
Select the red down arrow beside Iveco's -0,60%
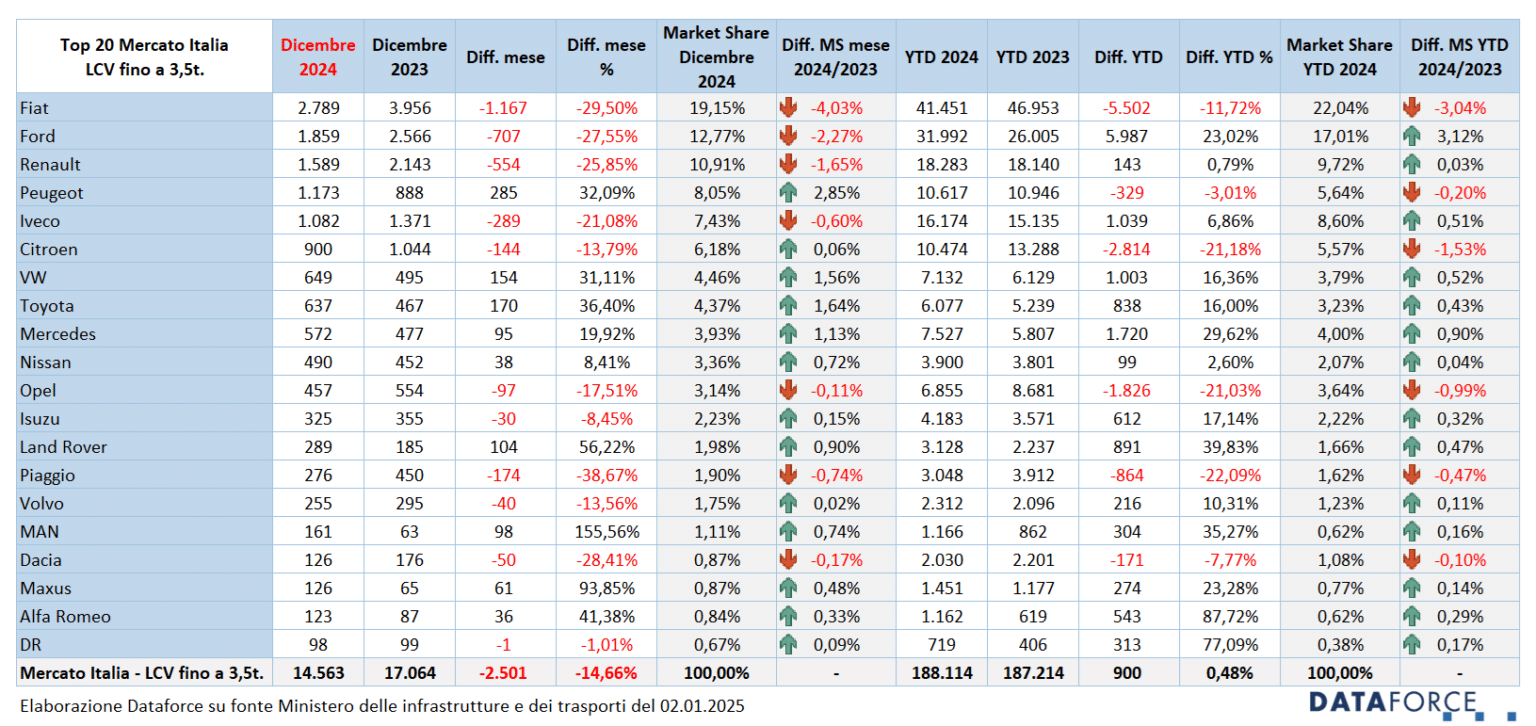coord(788,221)
